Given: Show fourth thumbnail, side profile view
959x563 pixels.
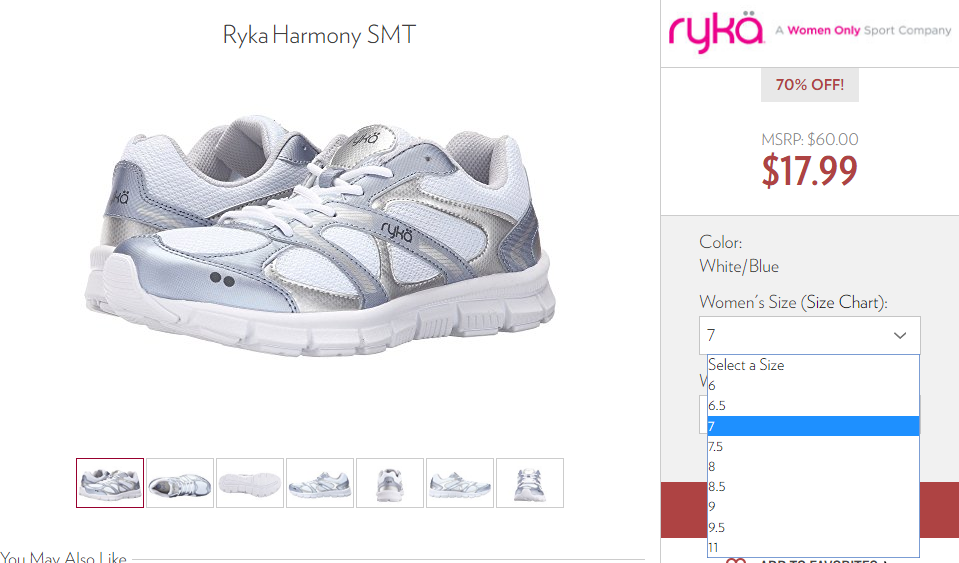Looking at the screenshot, I should click(320, 483).
